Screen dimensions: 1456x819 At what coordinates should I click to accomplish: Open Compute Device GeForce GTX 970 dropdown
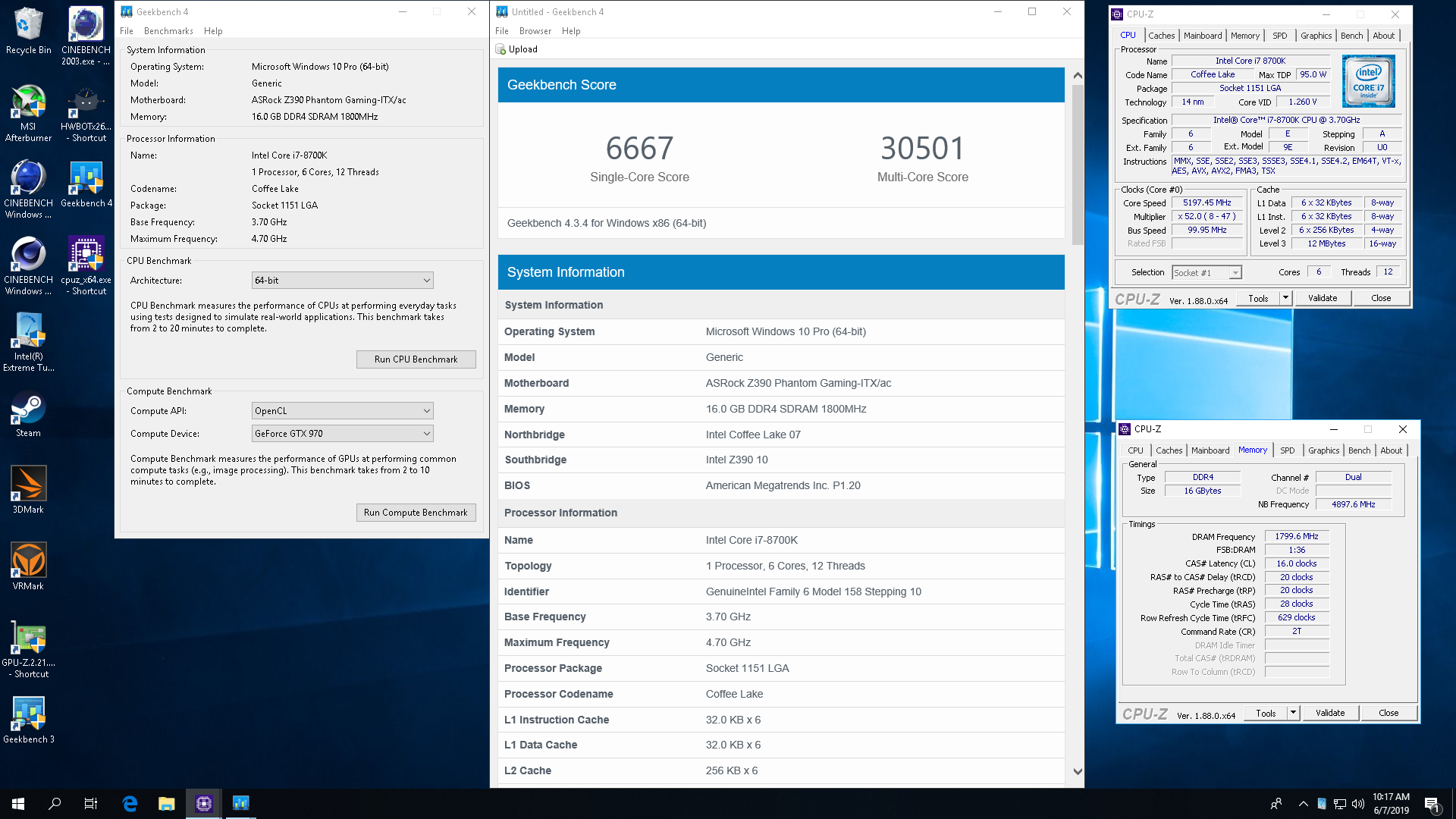[342, 434]
